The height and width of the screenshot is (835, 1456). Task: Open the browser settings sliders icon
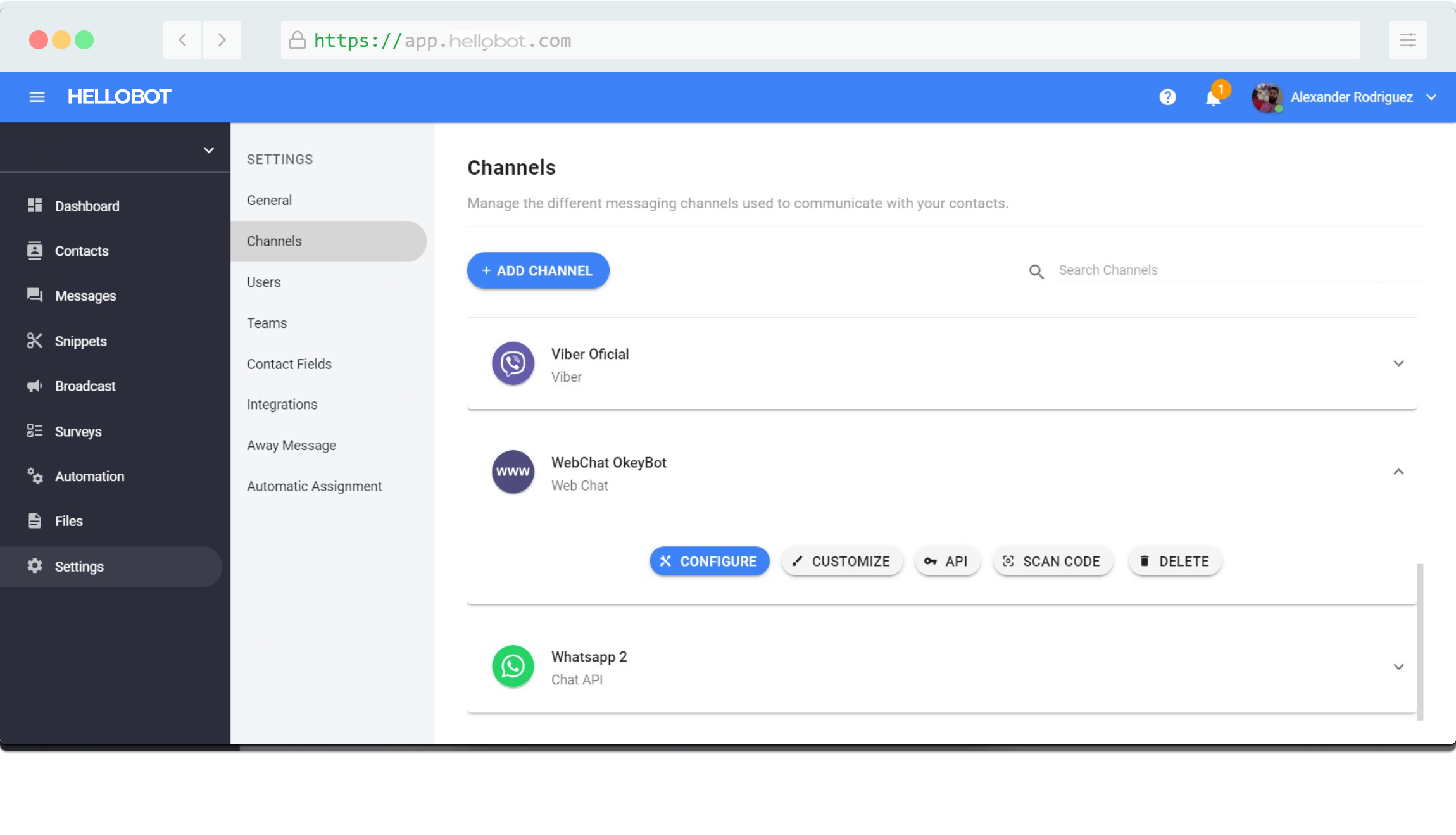point(1407,40)
